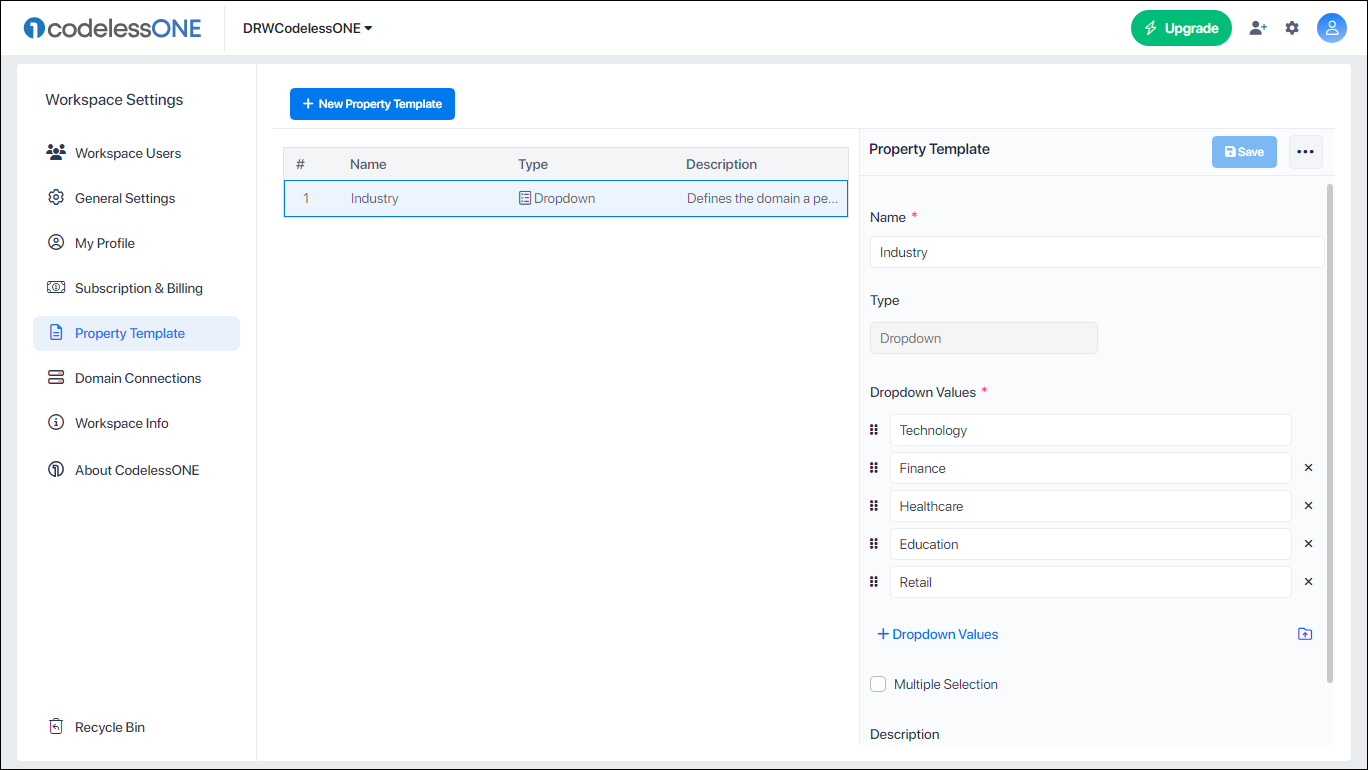The image size is (1368, 770).
Task: Open the three-dots more options menu
Action: [1305, 152]
